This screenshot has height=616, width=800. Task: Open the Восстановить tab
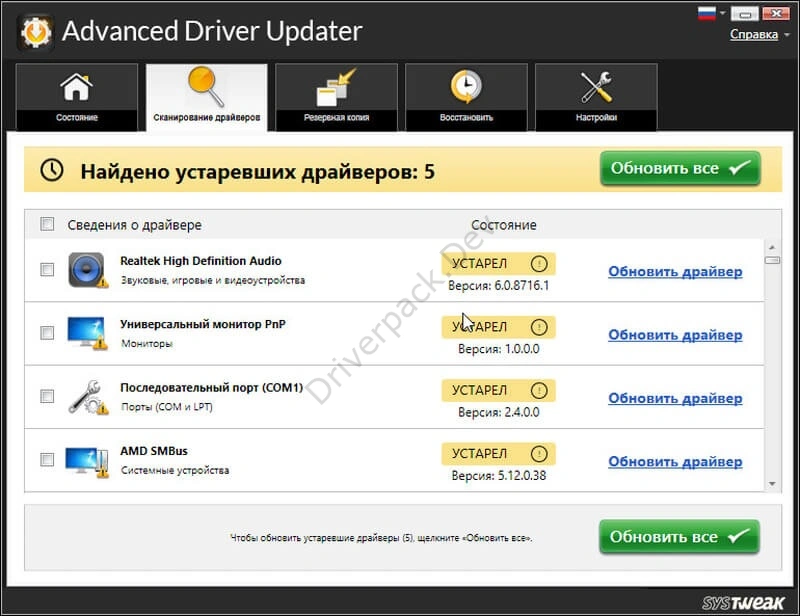click(x=466, y=97)
